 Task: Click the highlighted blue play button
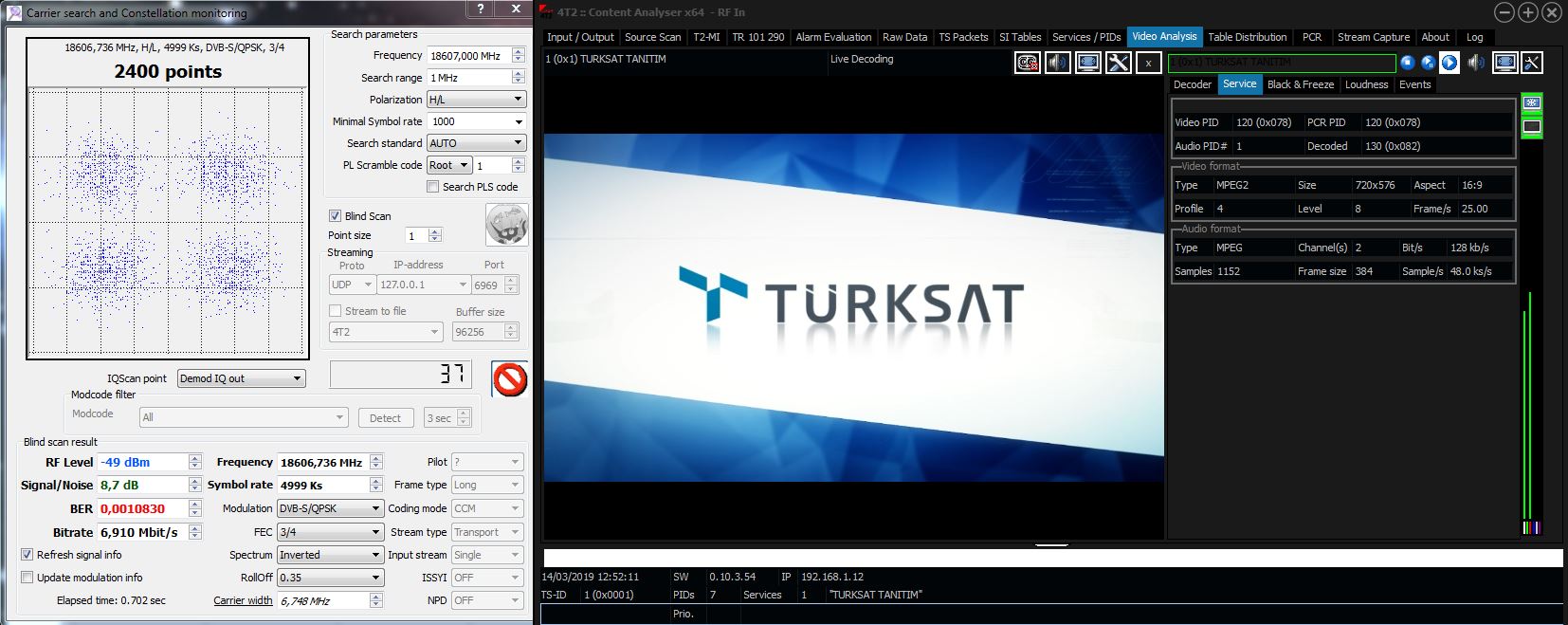click(x=1449, y=63)
